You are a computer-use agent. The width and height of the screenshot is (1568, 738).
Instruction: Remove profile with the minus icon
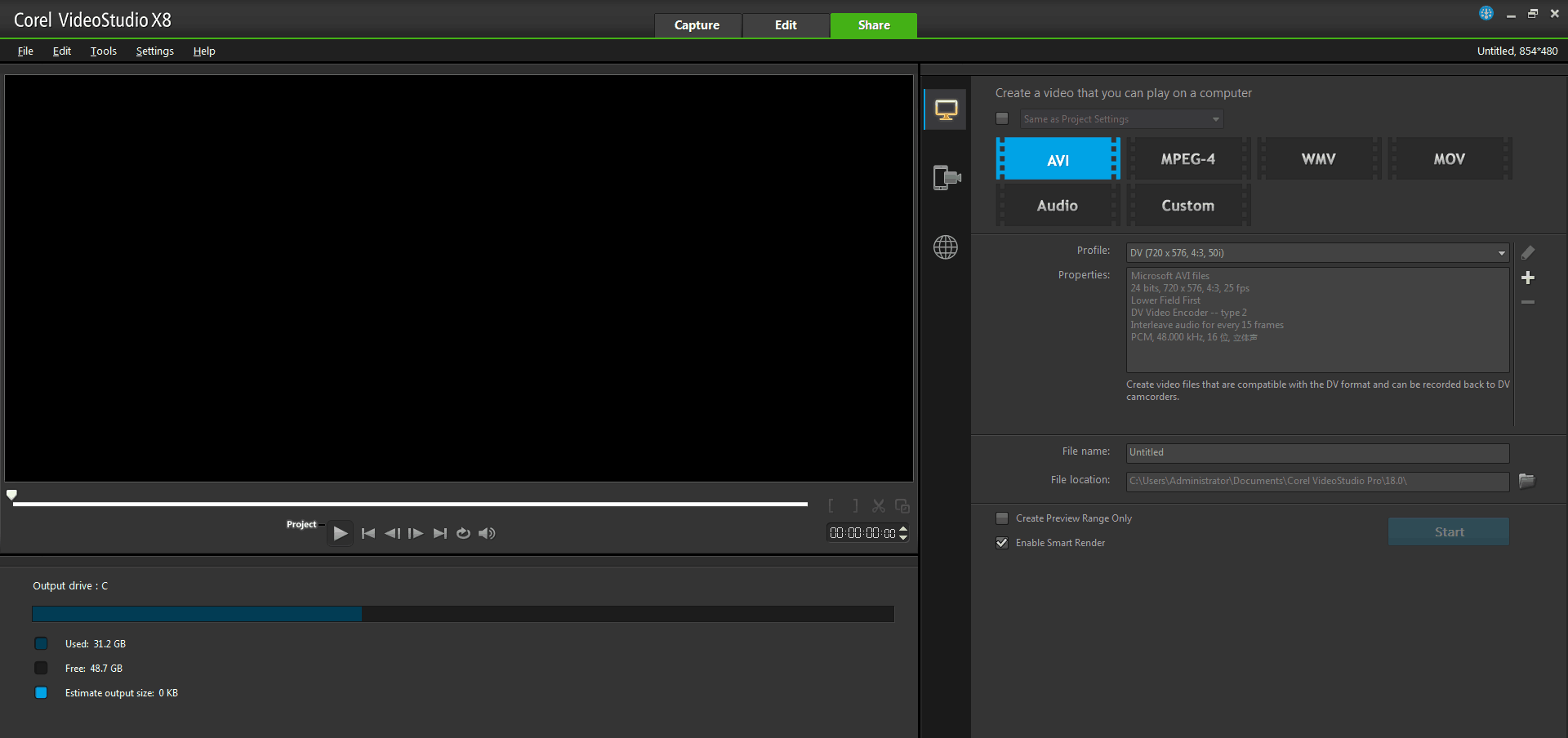point(1528,302)
